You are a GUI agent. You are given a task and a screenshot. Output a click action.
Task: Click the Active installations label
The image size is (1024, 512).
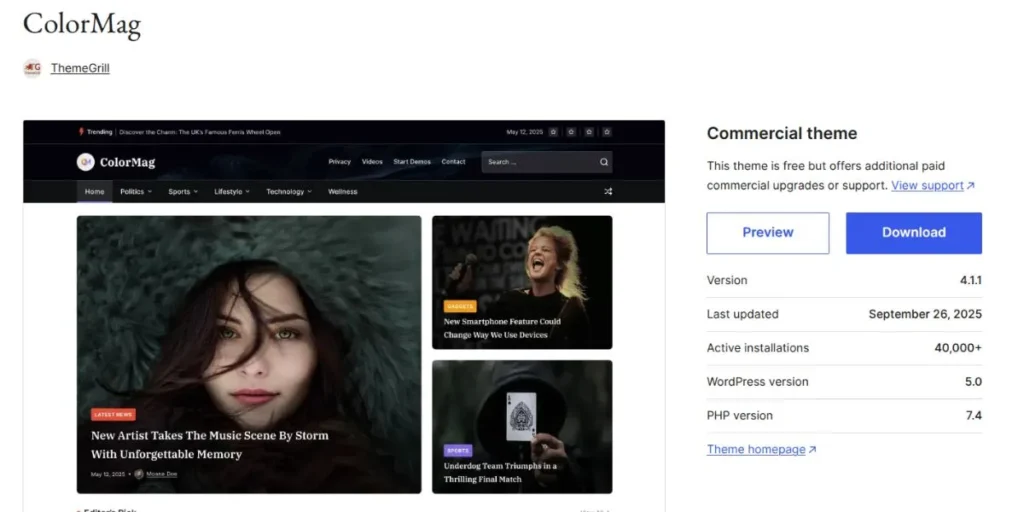pyautogui.click(x=758, y=348)
